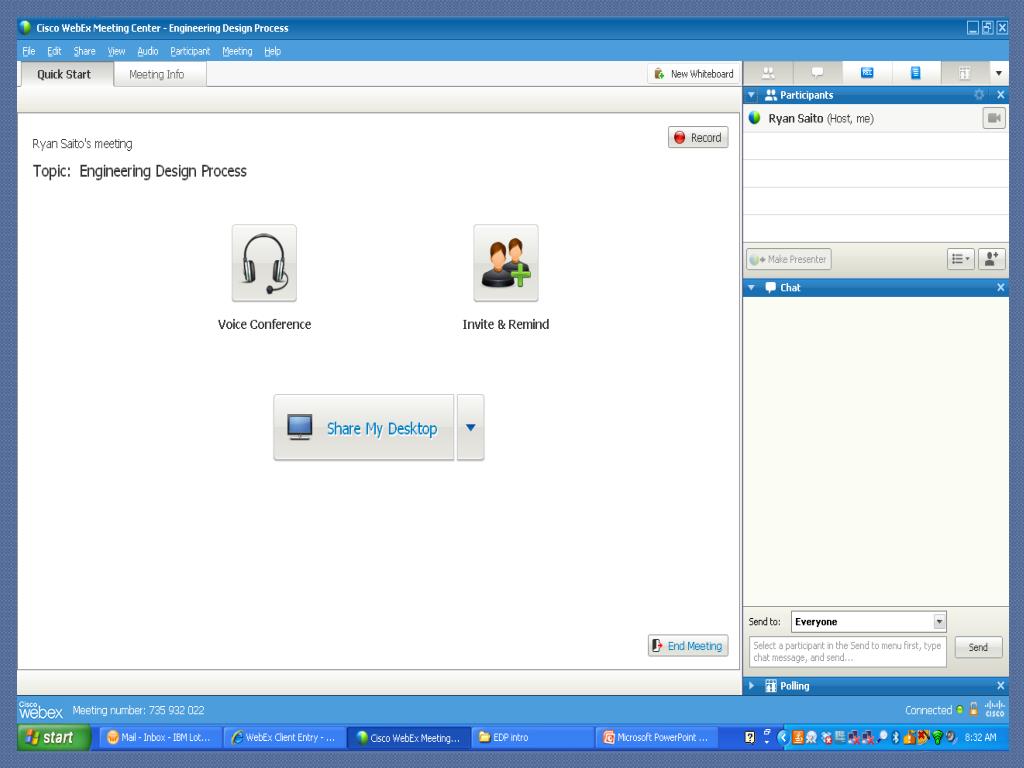The image size is (1024, 768).
Task: Click the chat Send button
Action: (x=978, y=647)
